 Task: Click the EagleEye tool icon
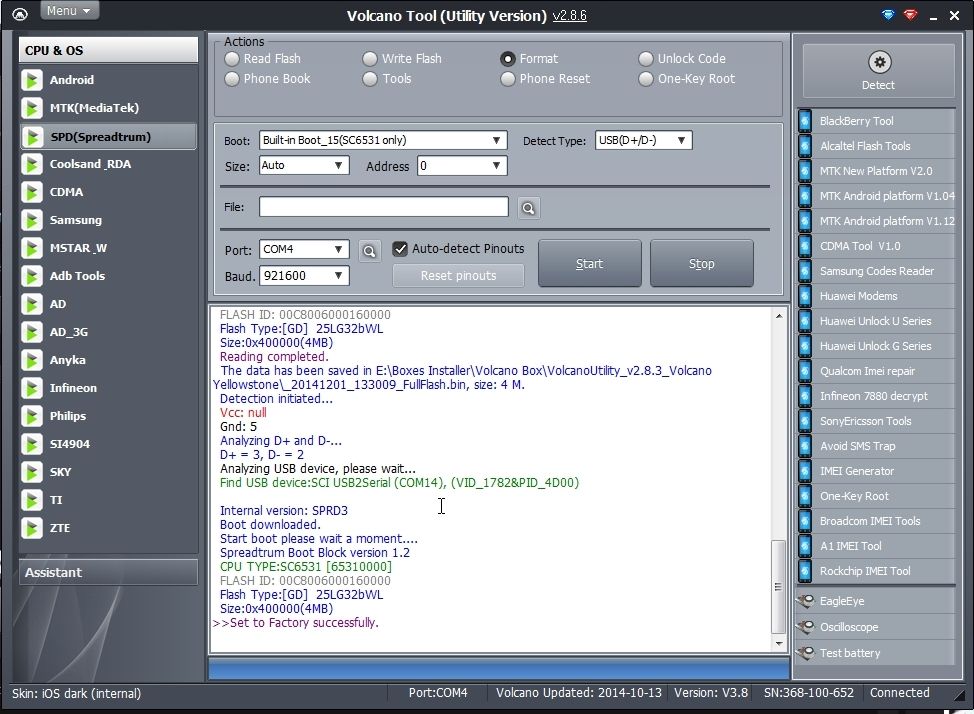click(x=806, y=601)
